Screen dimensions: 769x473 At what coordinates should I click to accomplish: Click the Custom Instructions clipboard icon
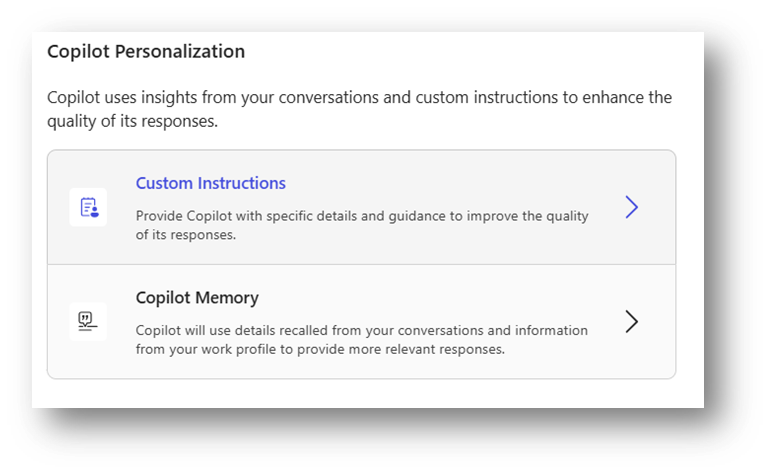pos(89,207)
